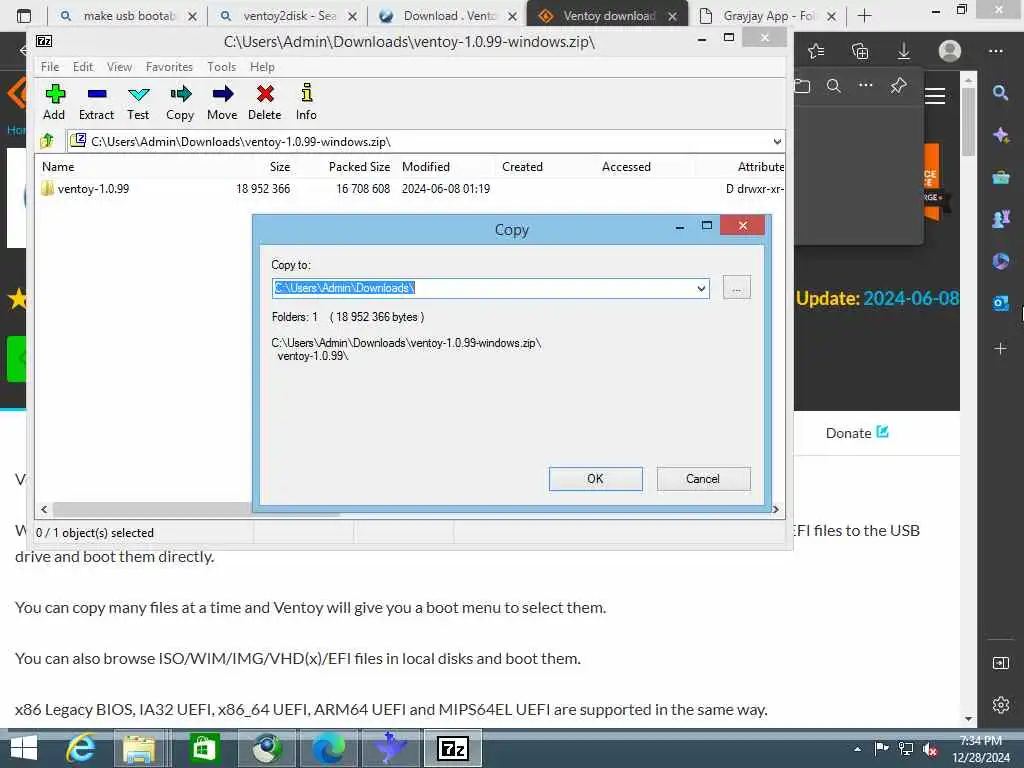Click the Extract toolbar icon in 7-Zip
This screenshot has height=768, width=1024.
coord(97,102)
